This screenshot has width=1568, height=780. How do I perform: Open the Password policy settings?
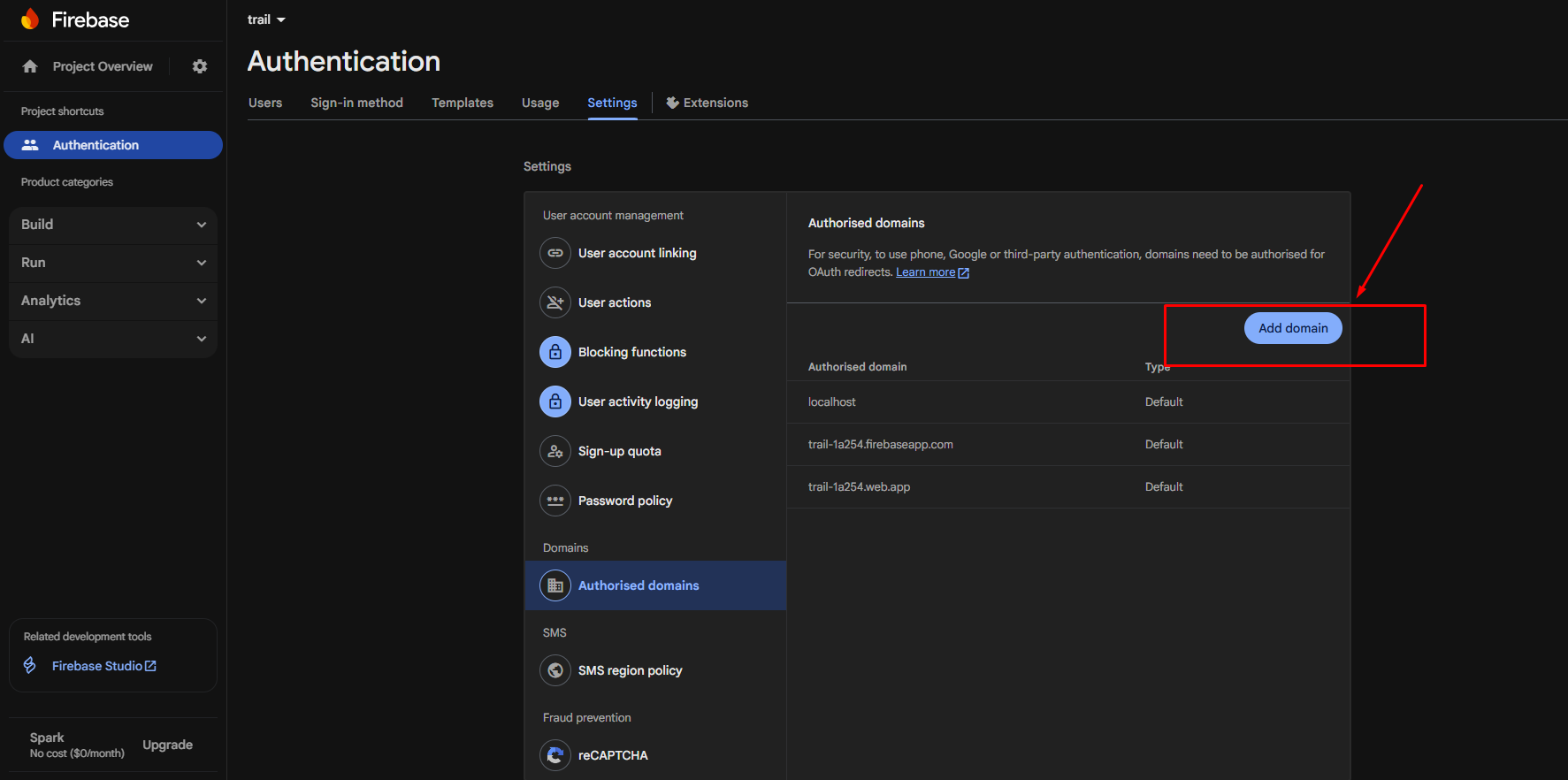[655, 501]
